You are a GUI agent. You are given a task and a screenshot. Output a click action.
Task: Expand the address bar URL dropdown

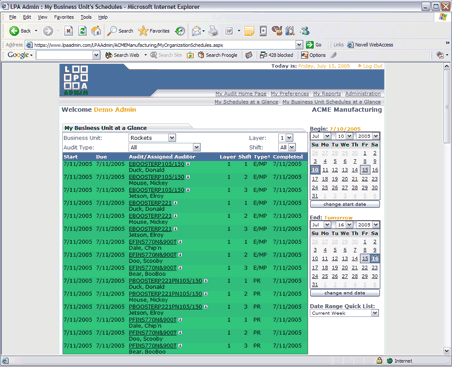tap(299, 45)
